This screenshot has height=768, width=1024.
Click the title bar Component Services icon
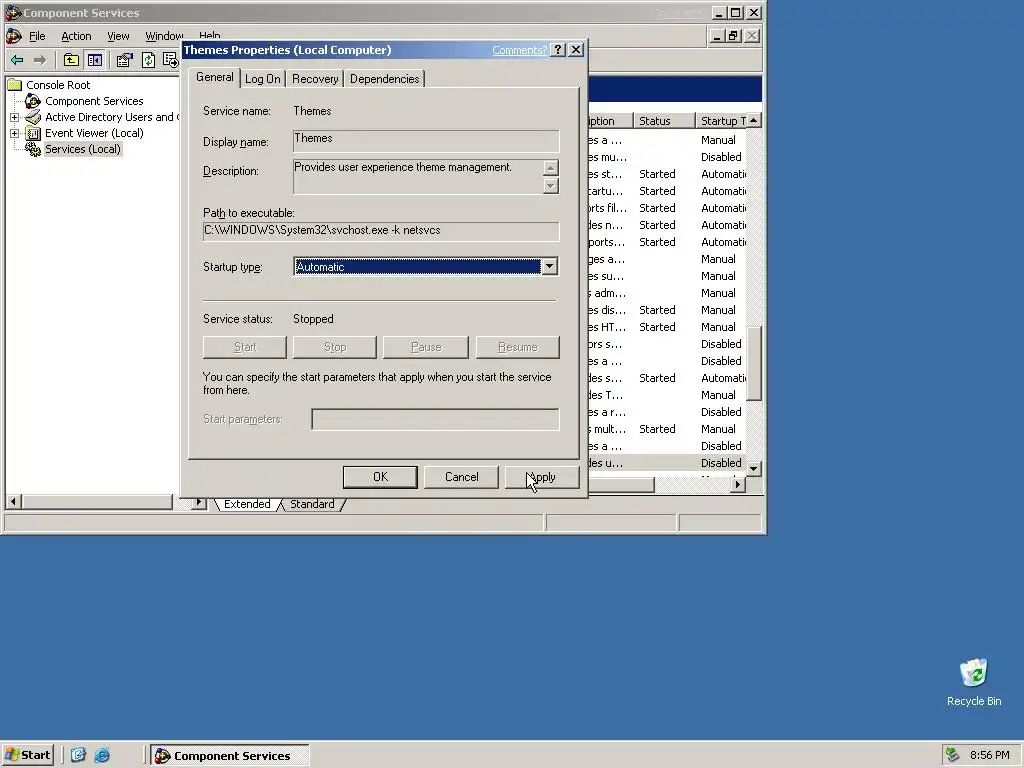pyautogui.click(x=12, y=12)
